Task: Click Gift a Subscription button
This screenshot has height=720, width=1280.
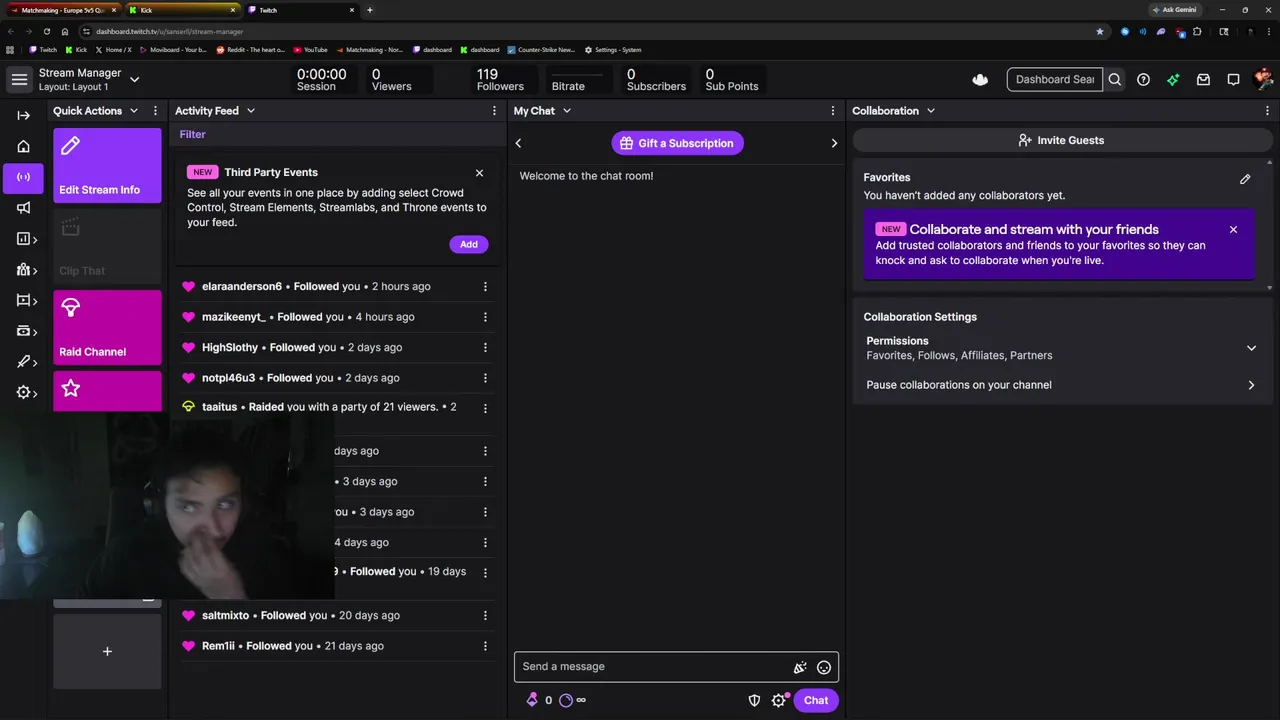Action: tap(678, 143)
